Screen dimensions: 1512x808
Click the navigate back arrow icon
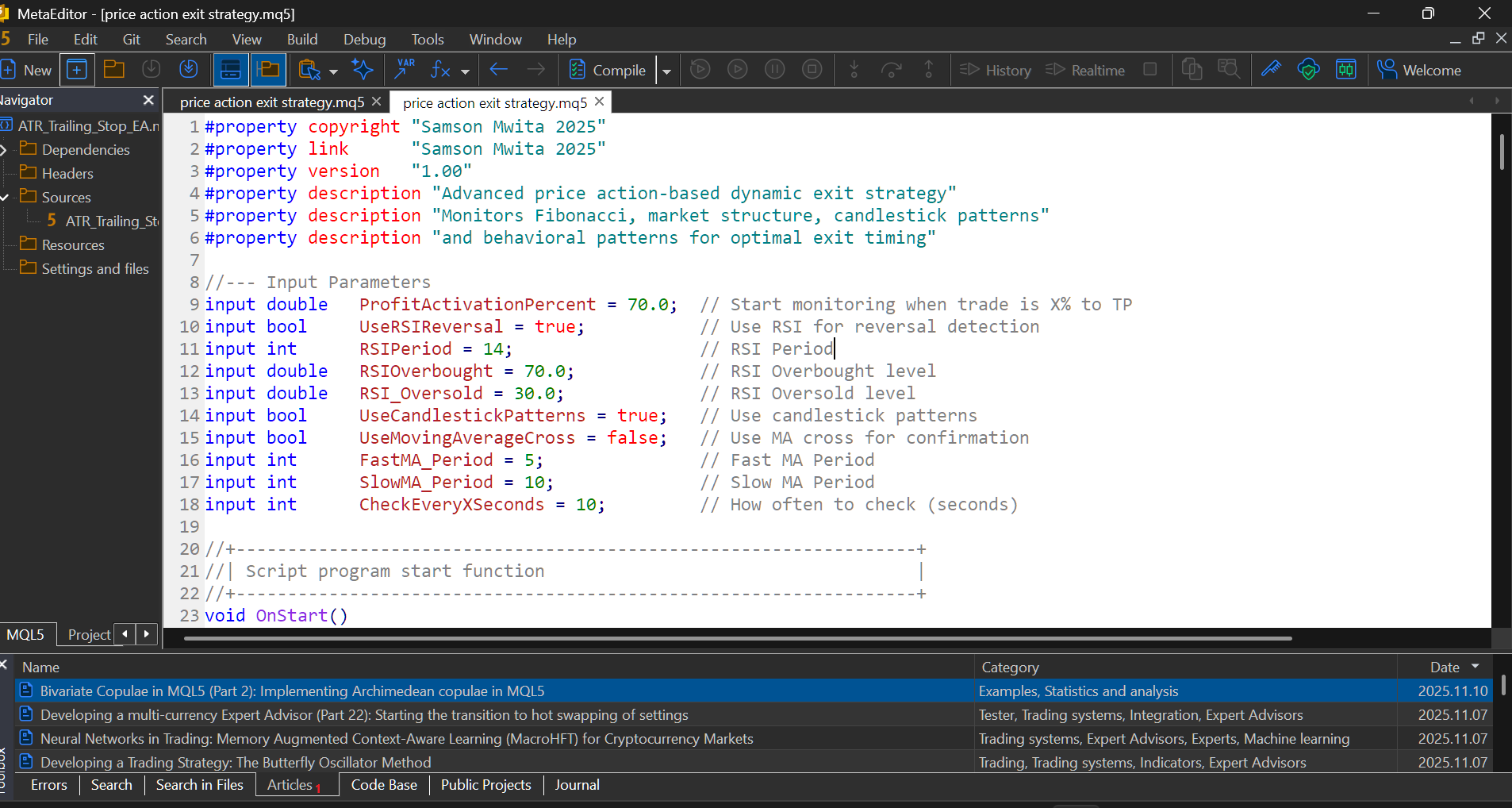click(498, 70)
